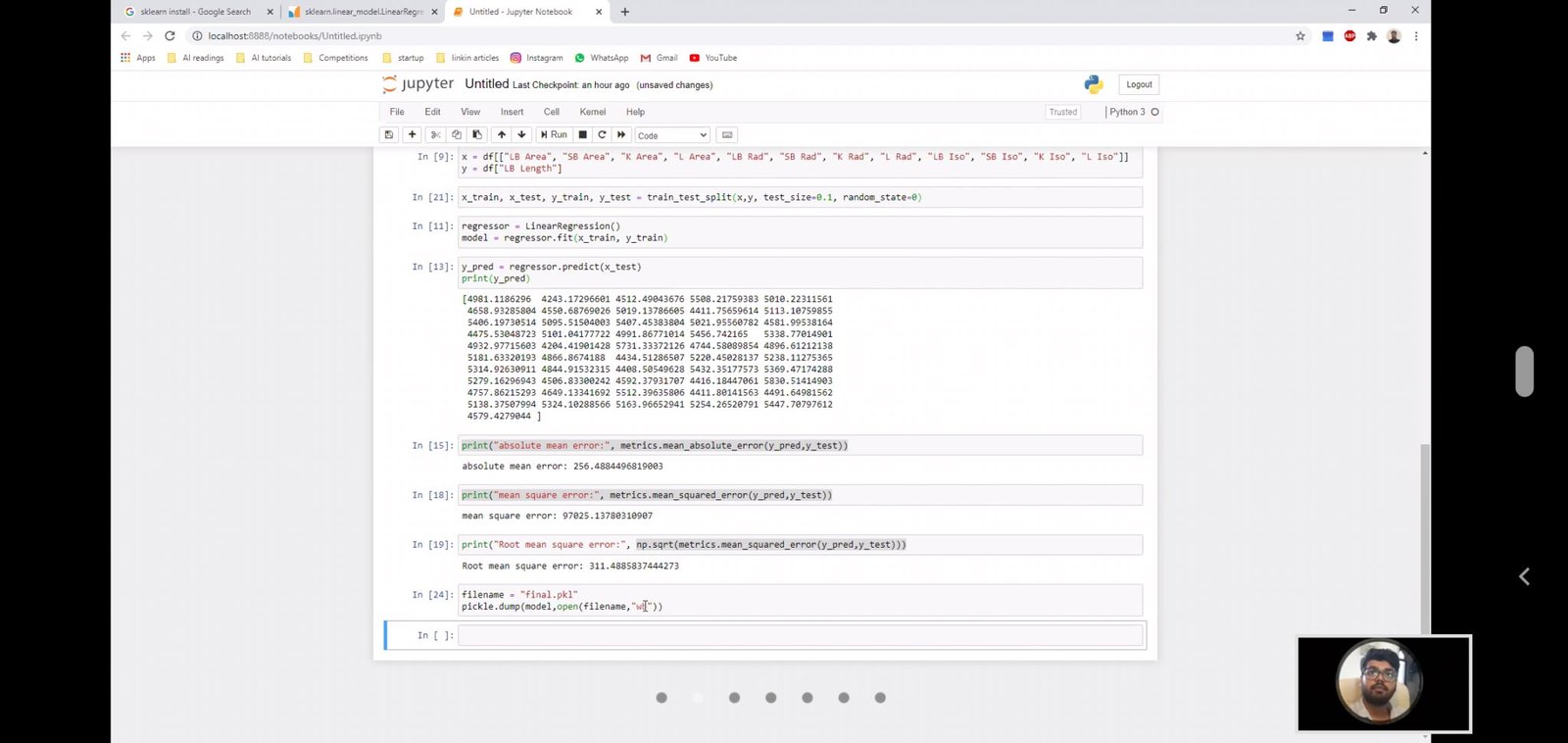Image resolution: width=1568 pixels, height=743 pixels.
Task: Open the command palette keyboard icon
Action: 726,135
